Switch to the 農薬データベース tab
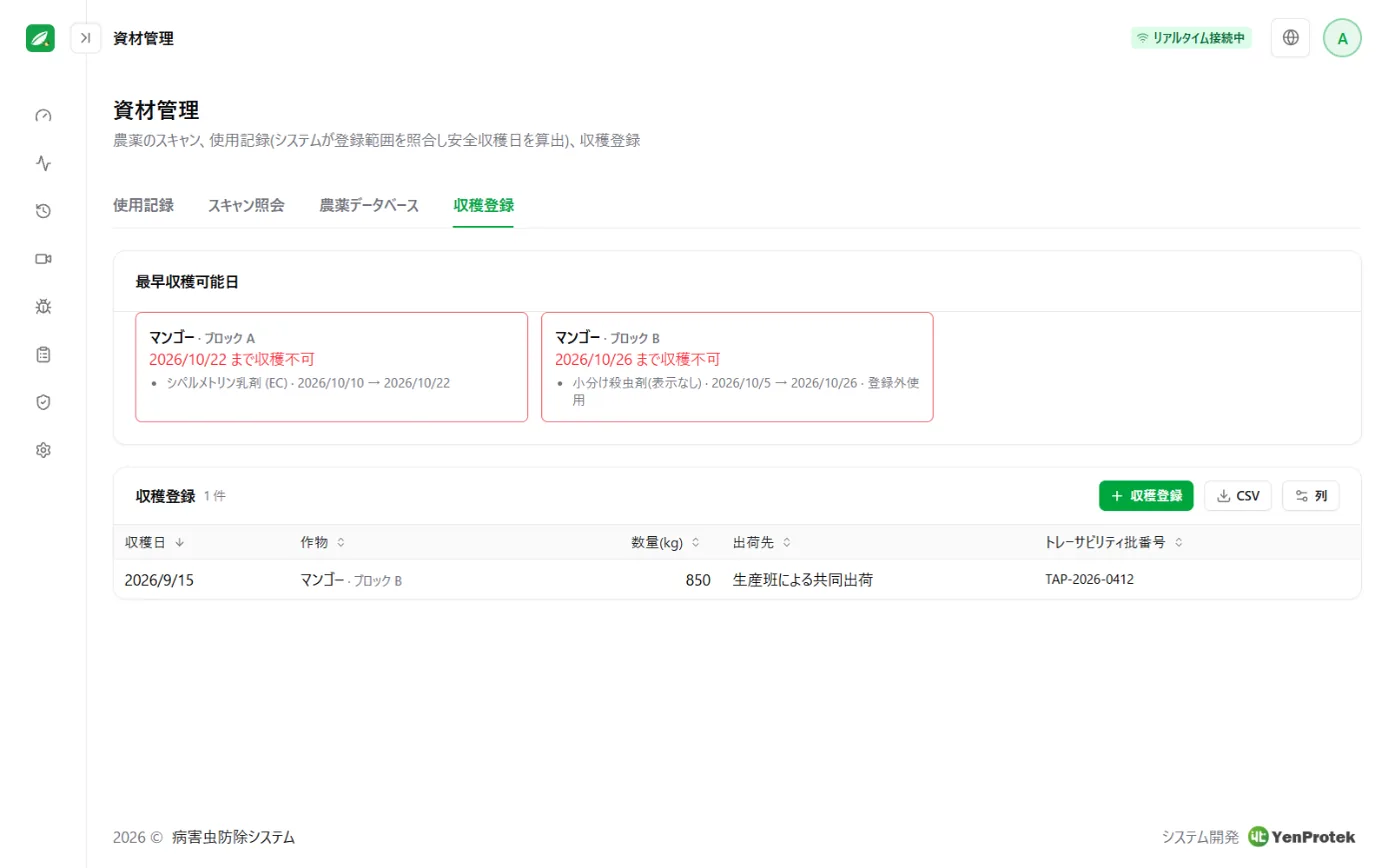 pos(369,205)
